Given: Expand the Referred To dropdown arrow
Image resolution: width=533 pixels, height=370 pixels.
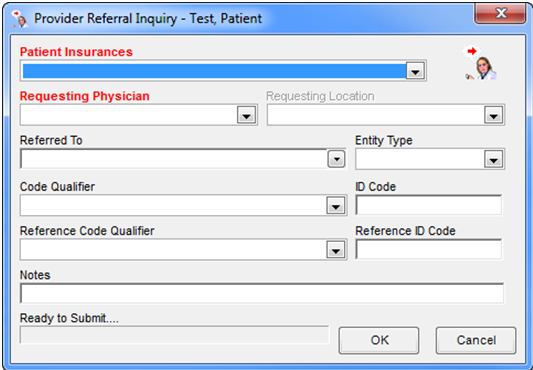Looking at the screenshot, I should tap(337, 159).
